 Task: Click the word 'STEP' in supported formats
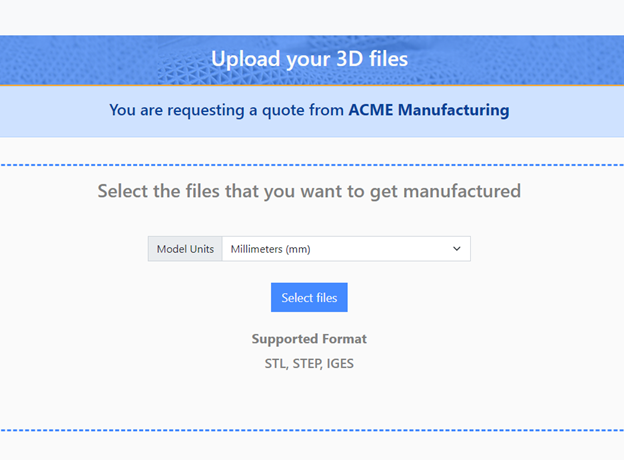pyautogui.click(x=307, y=363)
